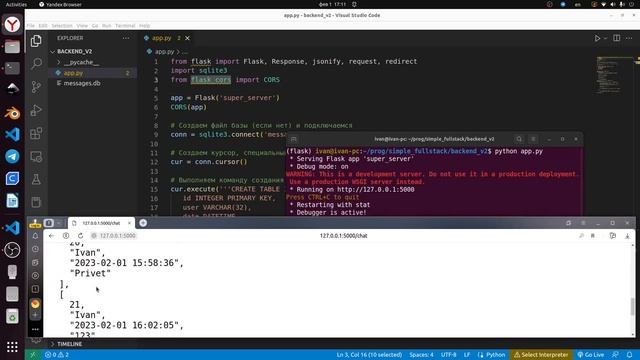Click the Ln 3, Col 16 cursor position indicator
The width and height of the screenshot is (640, 360).
coord(369,355)
